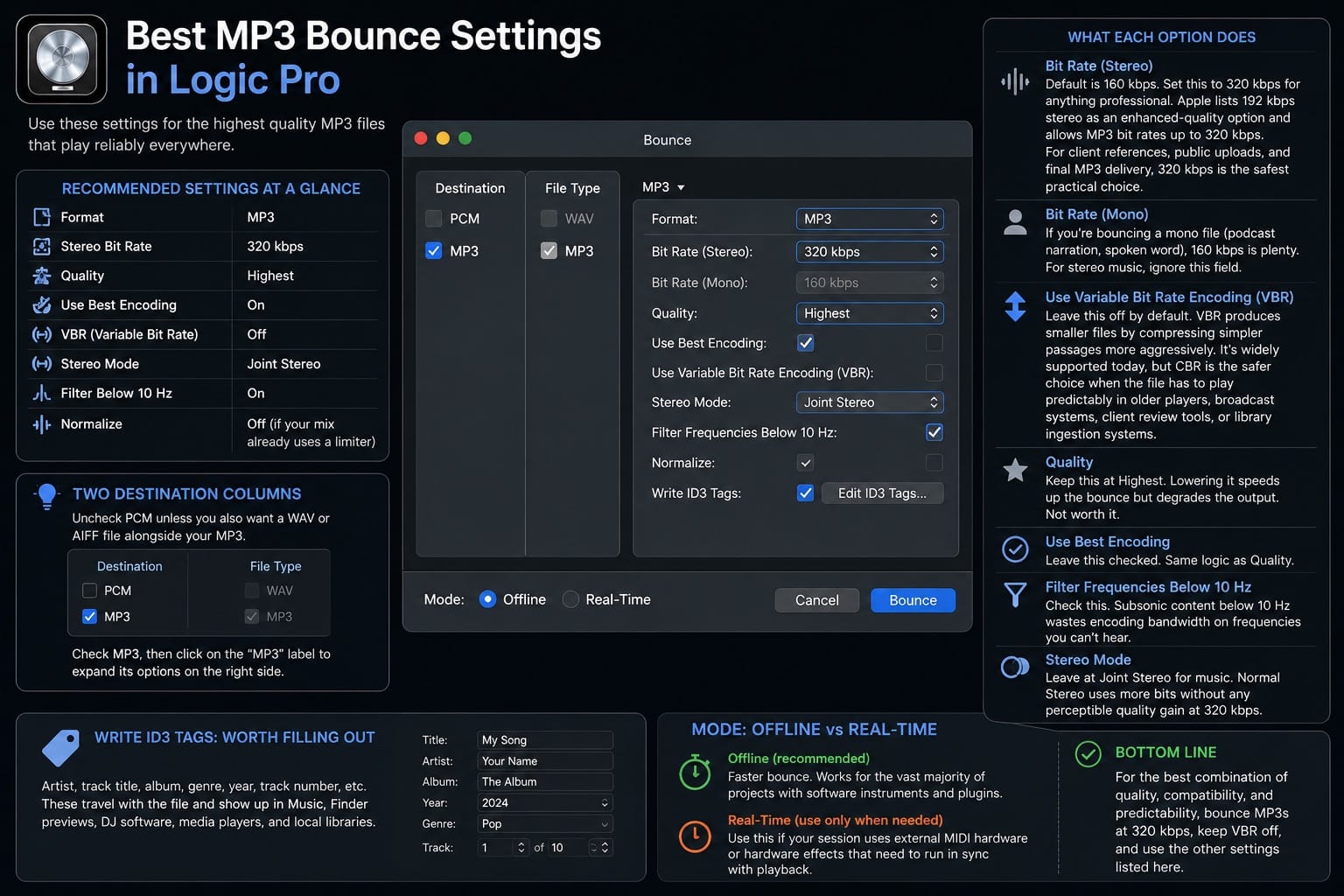Screen dimensions: 1344x896
Task: Click the Artist field containing Your Name
Action: (x=544, y=761)
